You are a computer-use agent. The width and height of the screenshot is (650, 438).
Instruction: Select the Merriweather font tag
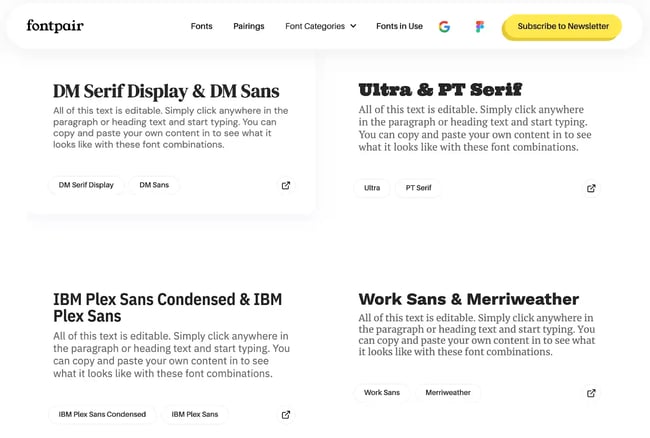(448, 392)
